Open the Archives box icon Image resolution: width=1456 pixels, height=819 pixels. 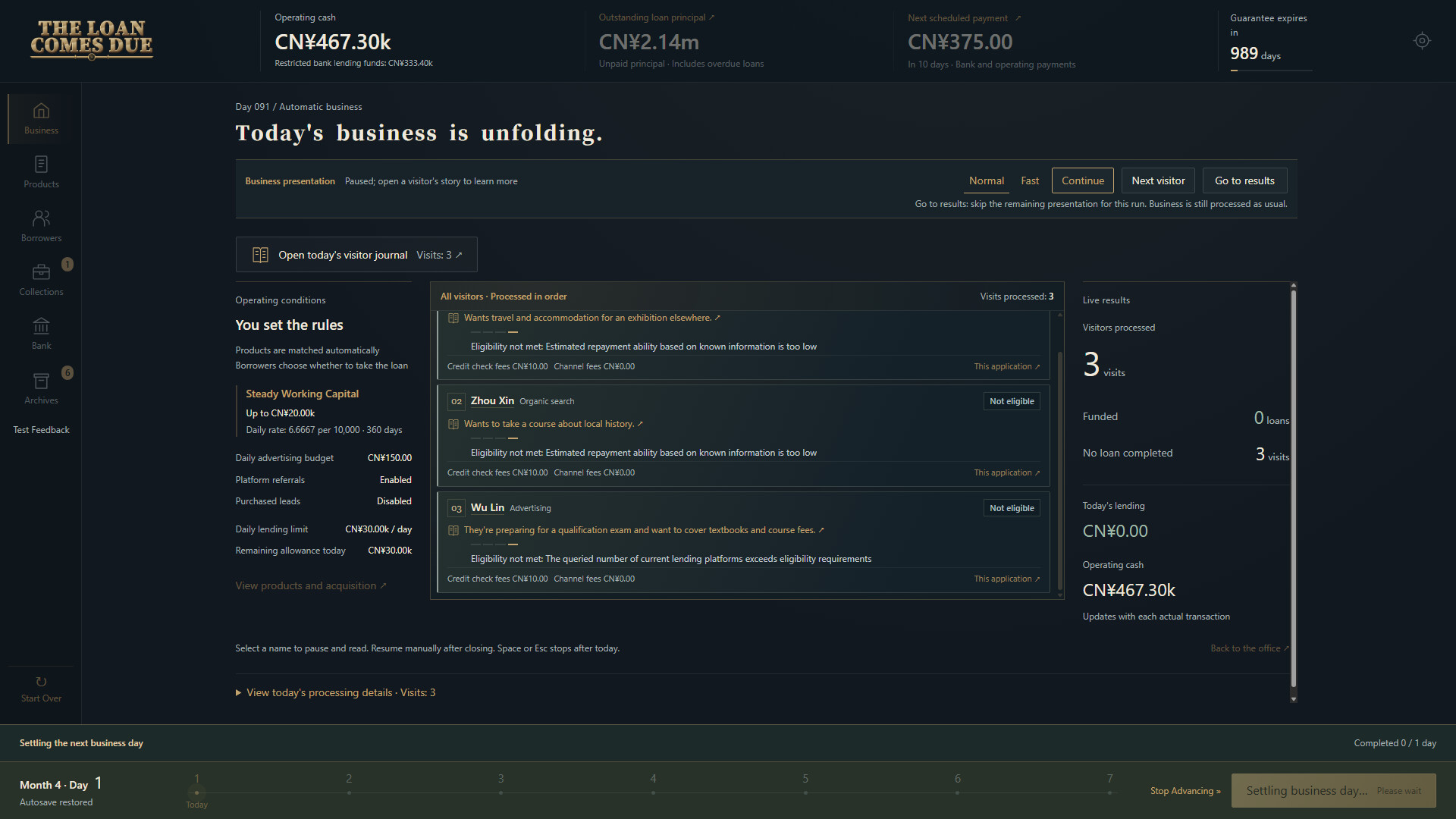click(x=41, y=381)
